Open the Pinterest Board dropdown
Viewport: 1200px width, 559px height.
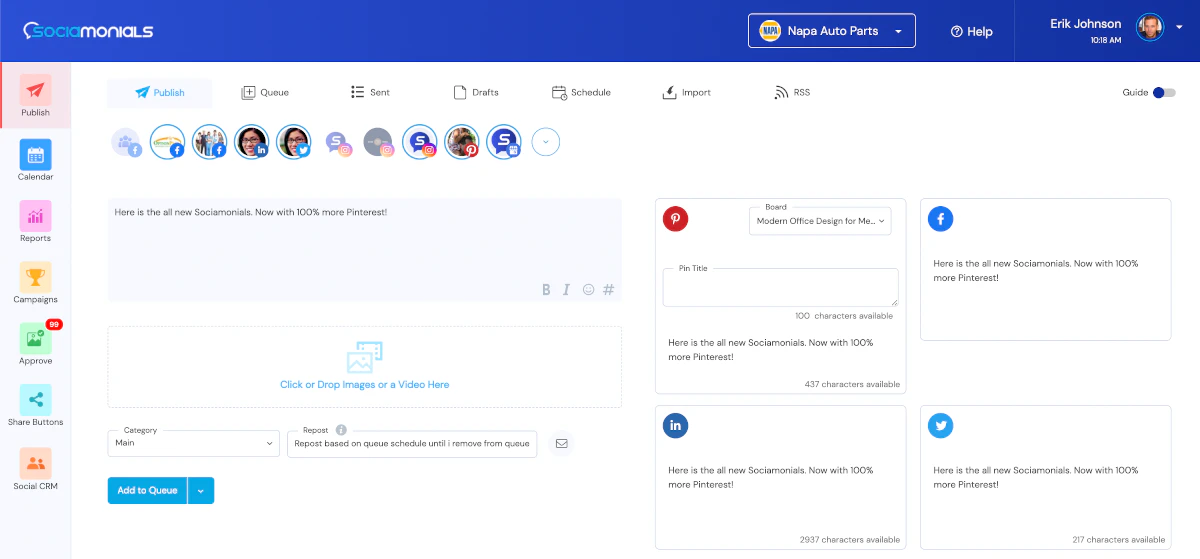point(820,221)
